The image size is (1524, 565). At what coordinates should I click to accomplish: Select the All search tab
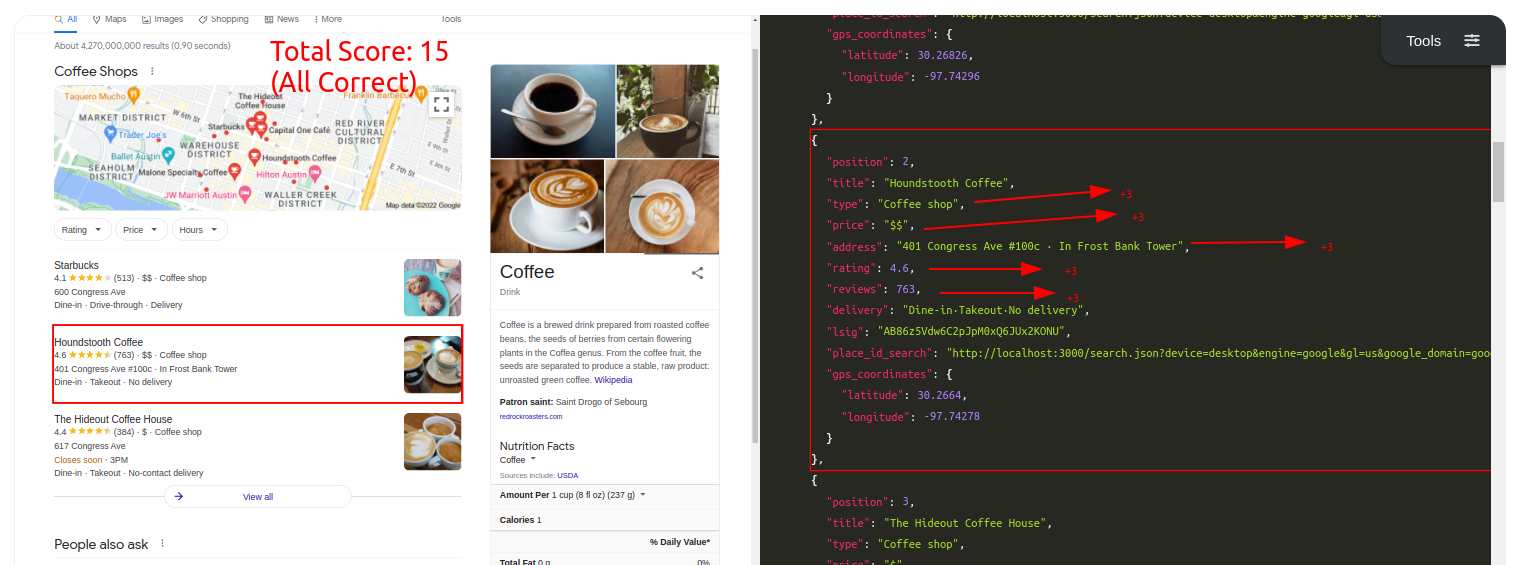pos(66,19)
